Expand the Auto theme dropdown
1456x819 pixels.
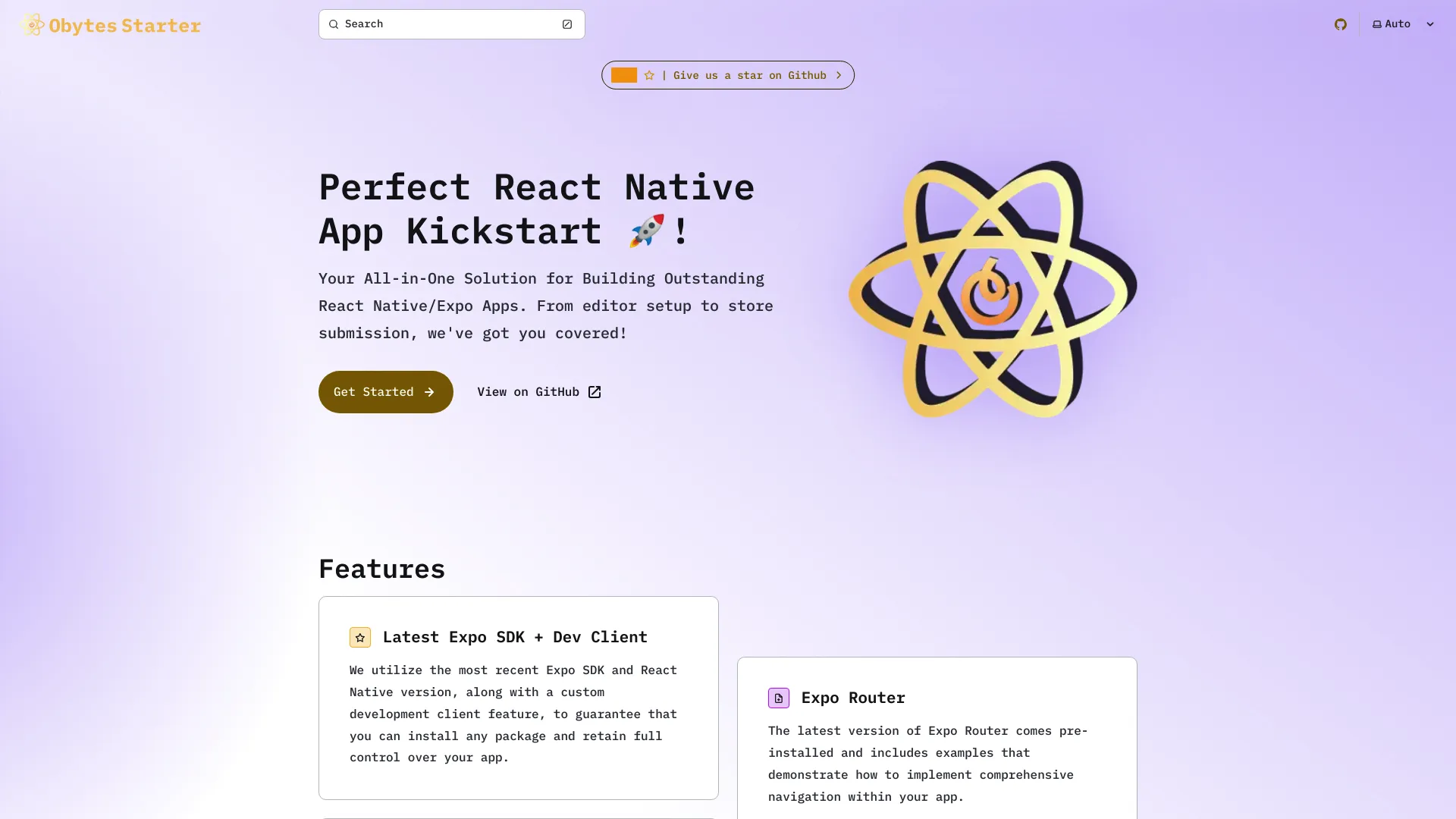point(1400,23)
